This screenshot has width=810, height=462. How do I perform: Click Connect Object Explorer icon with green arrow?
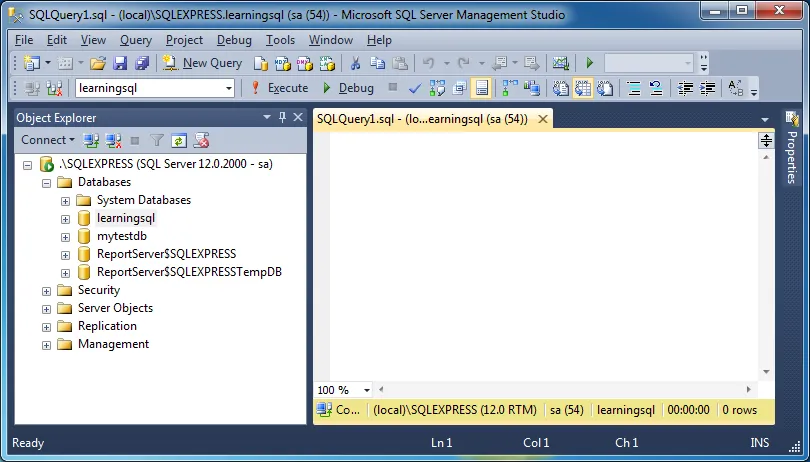click(91, 140)
